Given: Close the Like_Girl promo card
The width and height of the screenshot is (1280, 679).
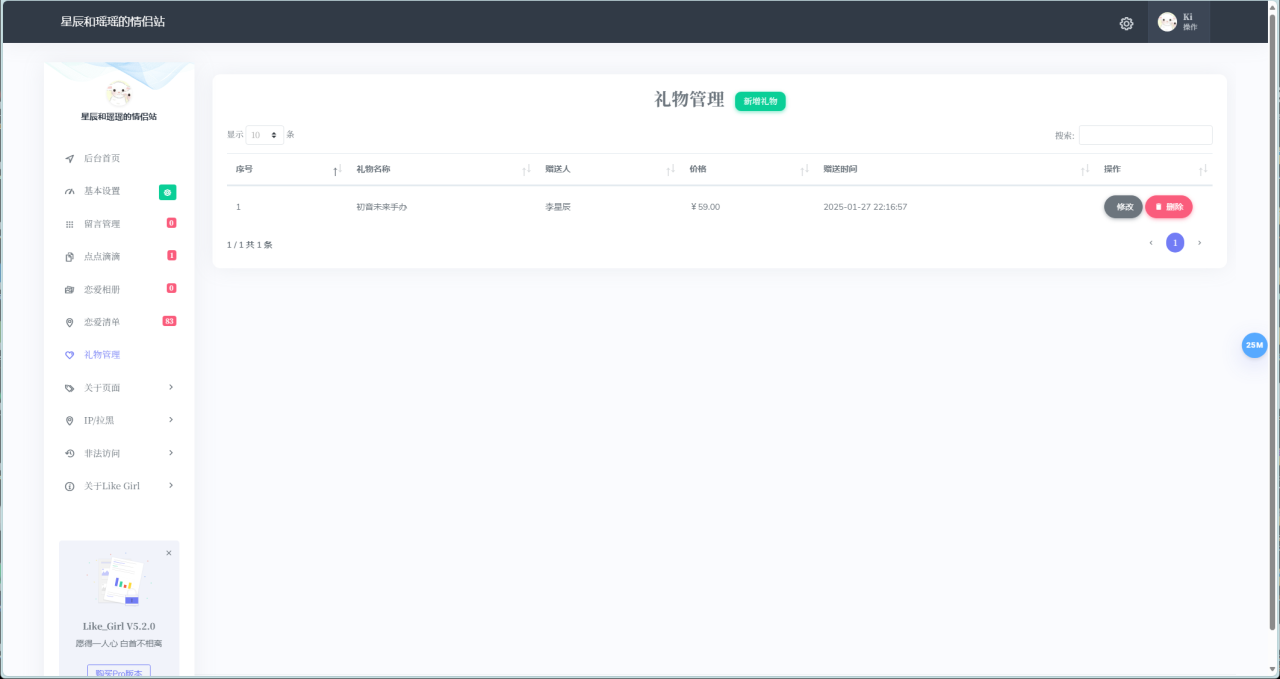Looking at the screenshot, I should (168, 553).
